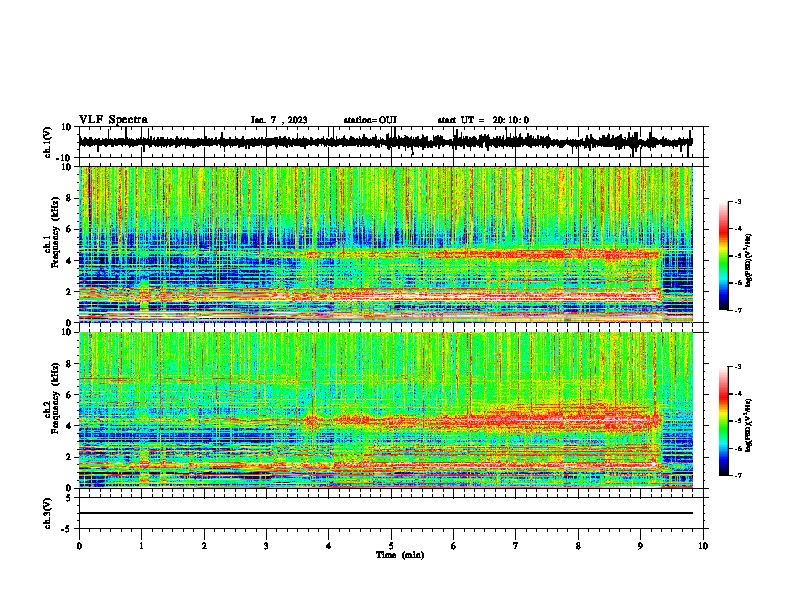Click the "start UT = 20:10:0" header text

point(483,120)
